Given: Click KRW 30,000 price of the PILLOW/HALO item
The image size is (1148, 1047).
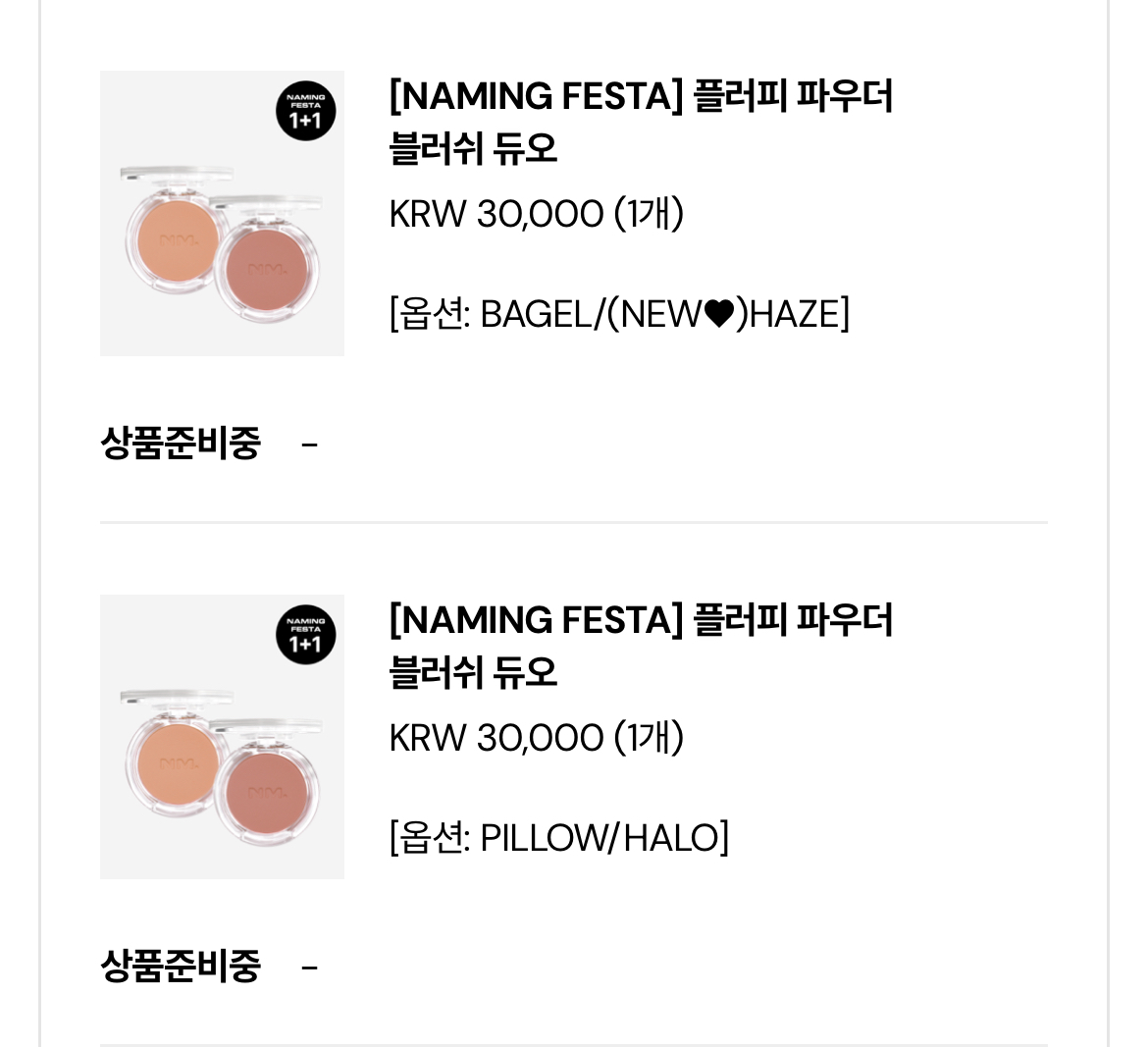Looking at the screenshot, I should coord(496,738).
